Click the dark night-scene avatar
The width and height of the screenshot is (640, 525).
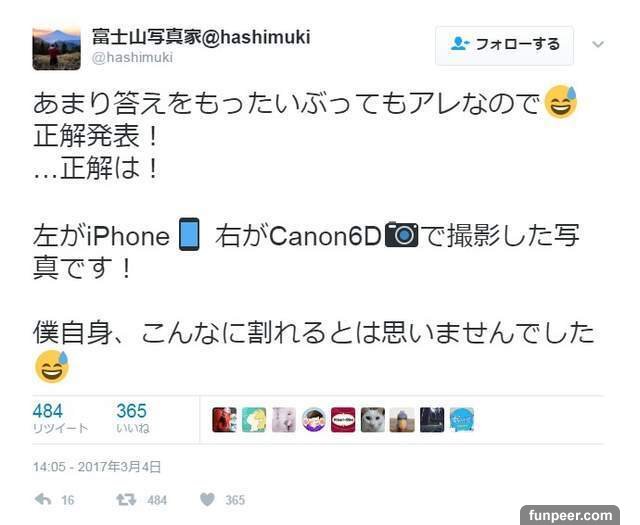coord(432,420)
